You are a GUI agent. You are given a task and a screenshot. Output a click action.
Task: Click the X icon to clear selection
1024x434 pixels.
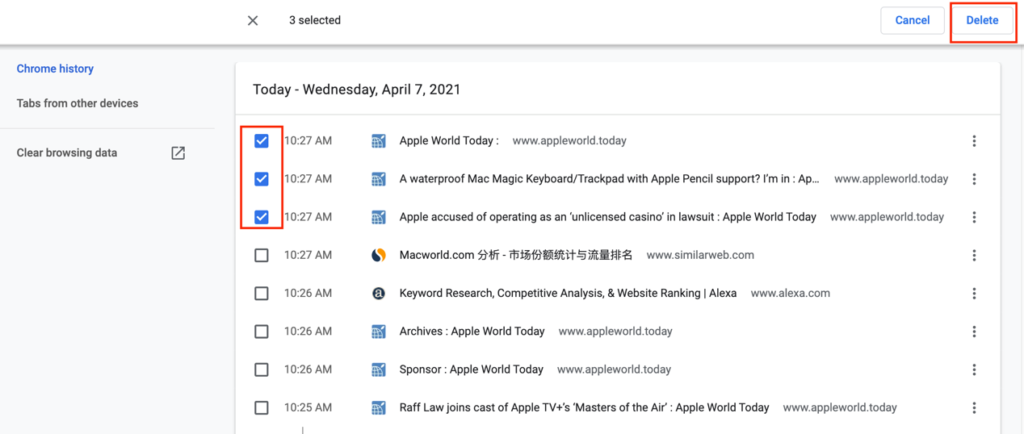click(253, 21)
